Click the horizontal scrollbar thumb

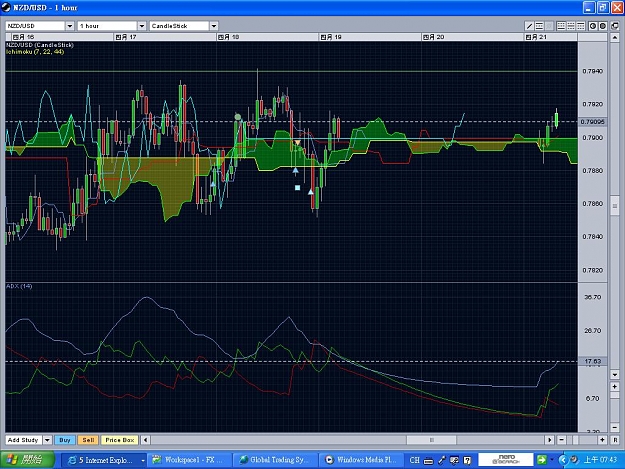[431, 440]
